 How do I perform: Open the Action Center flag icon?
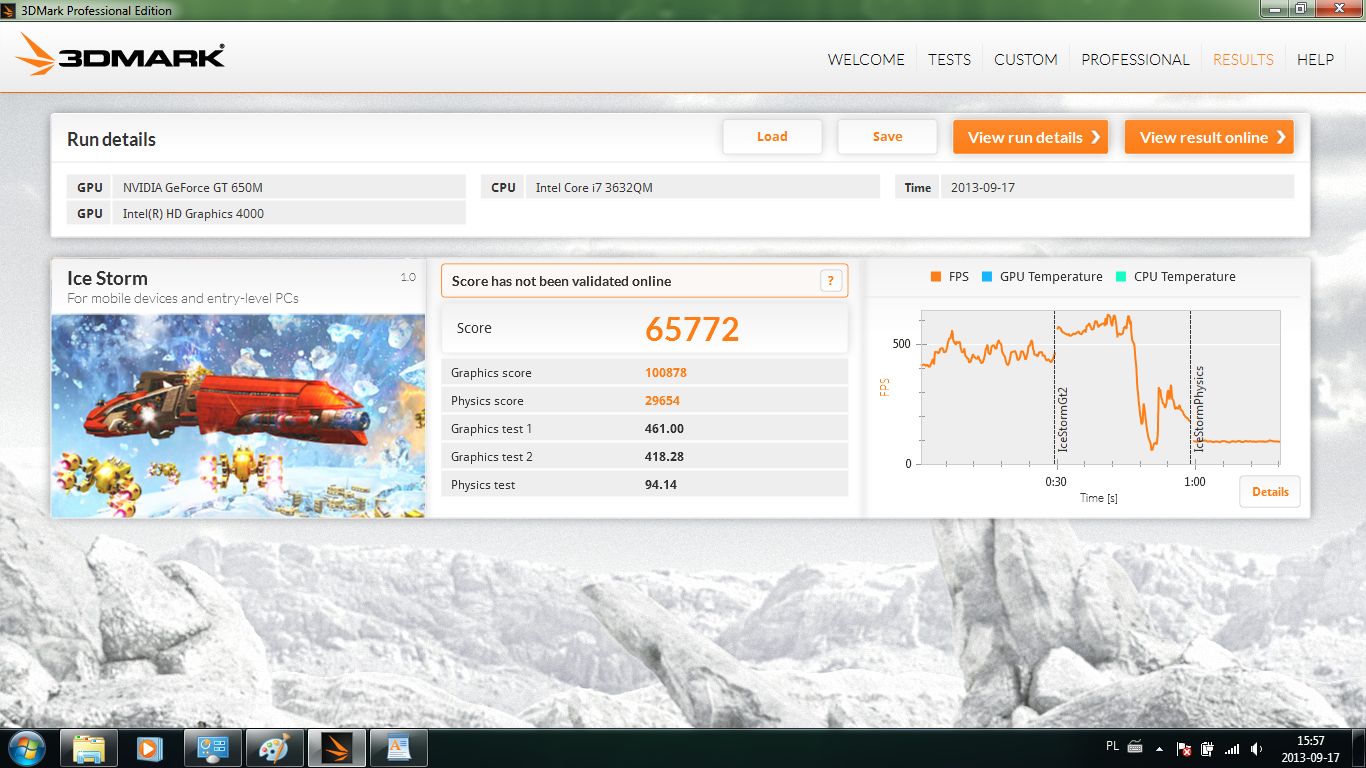pyautogui.click(x=1184, y=748)
